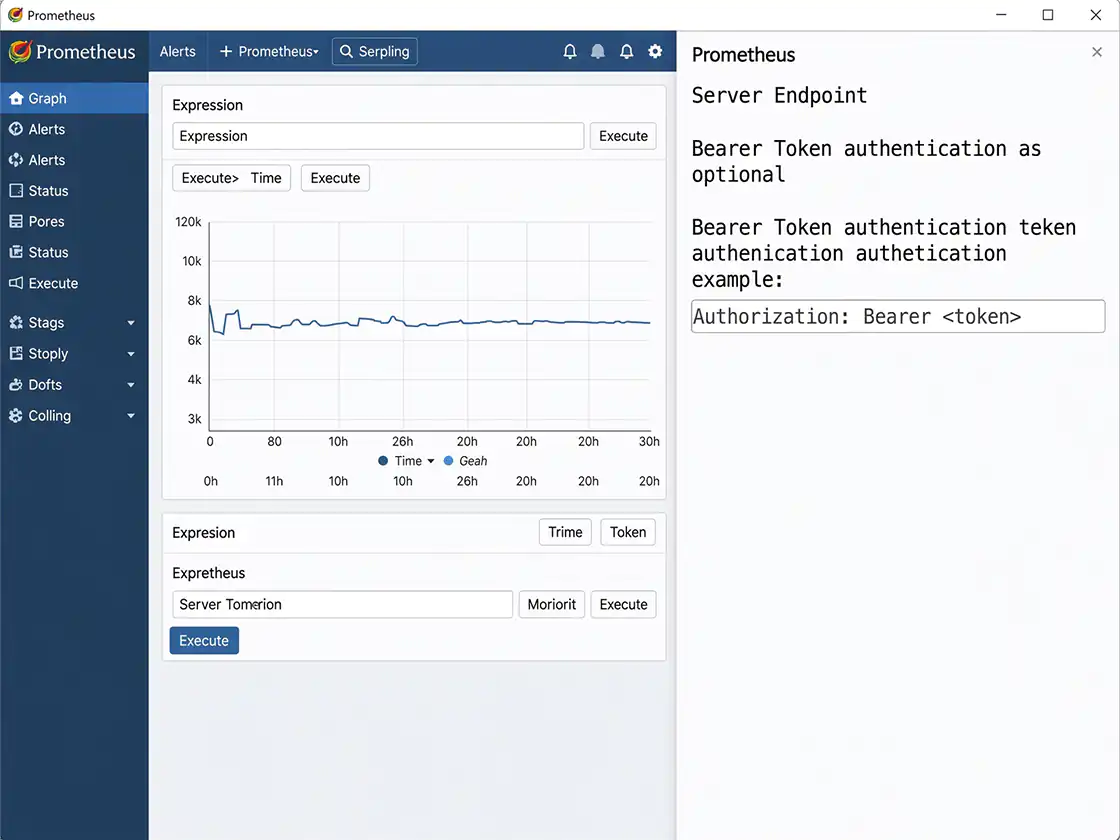Screen dimensions: 1120x840
Task: Expand the Stoply sidebar section
Action: point(131,354)
